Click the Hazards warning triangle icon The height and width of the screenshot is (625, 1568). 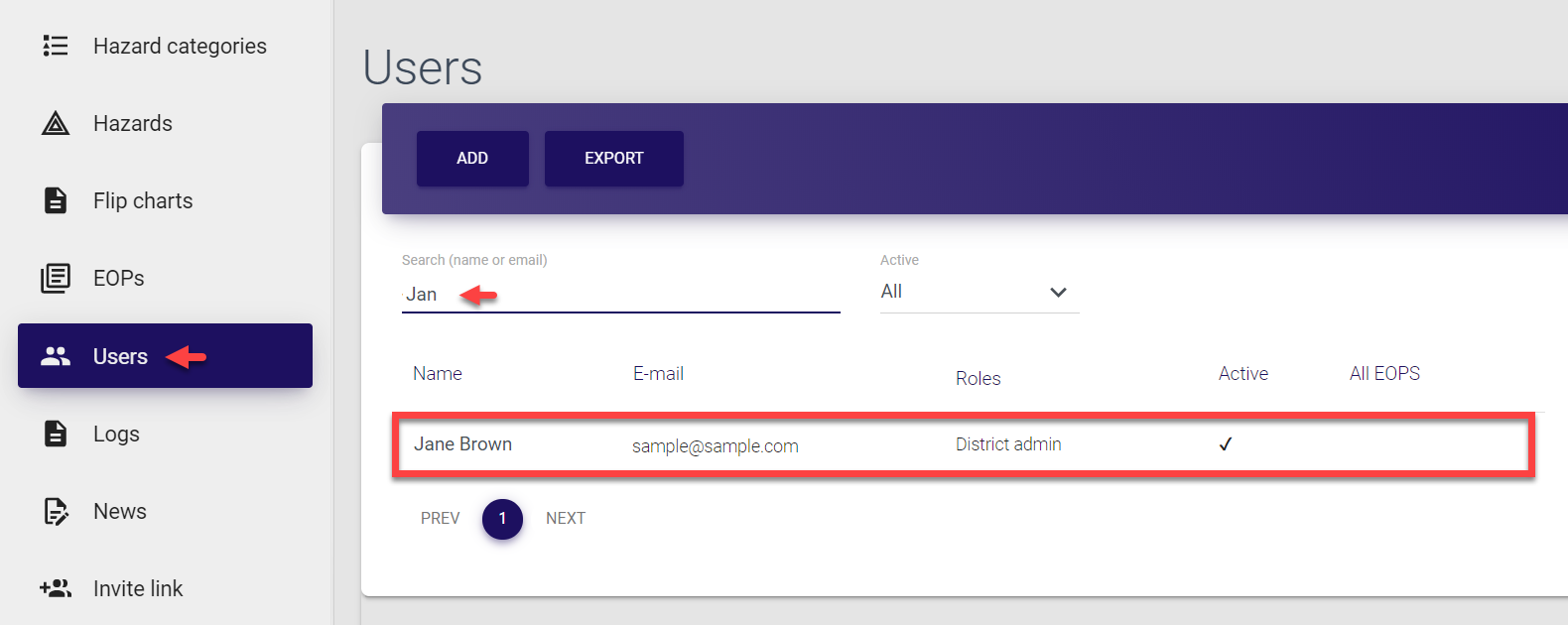pyautogui.click(x=56, y=123)
